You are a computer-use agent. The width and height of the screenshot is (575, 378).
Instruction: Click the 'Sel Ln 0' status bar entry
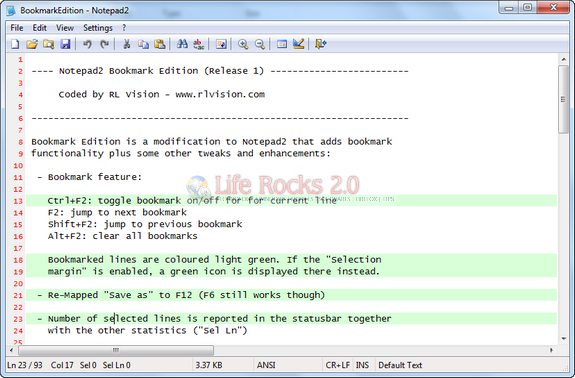click(x=117, y=365)
